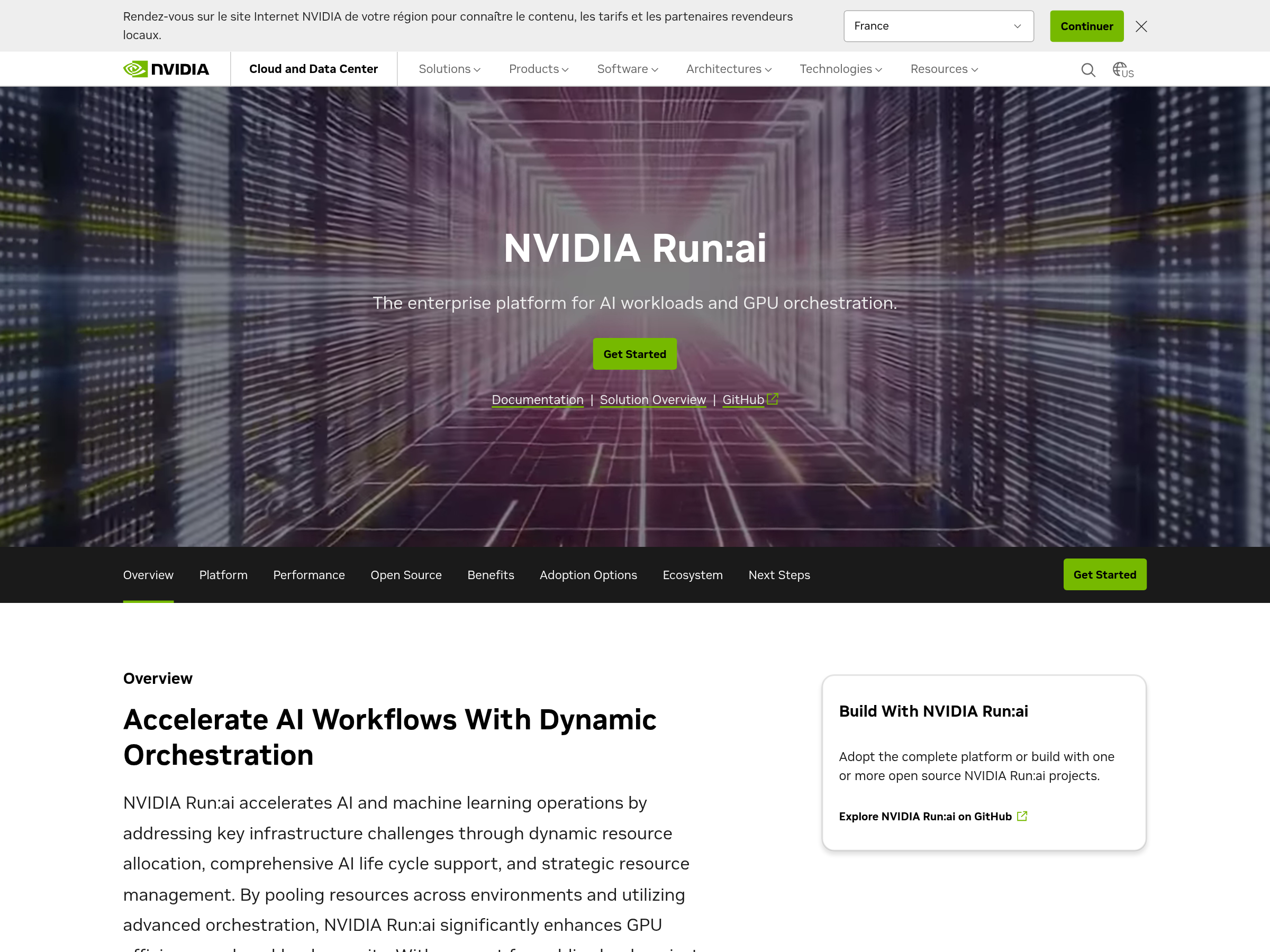Click the NVIDIA logo

(166, 69)
